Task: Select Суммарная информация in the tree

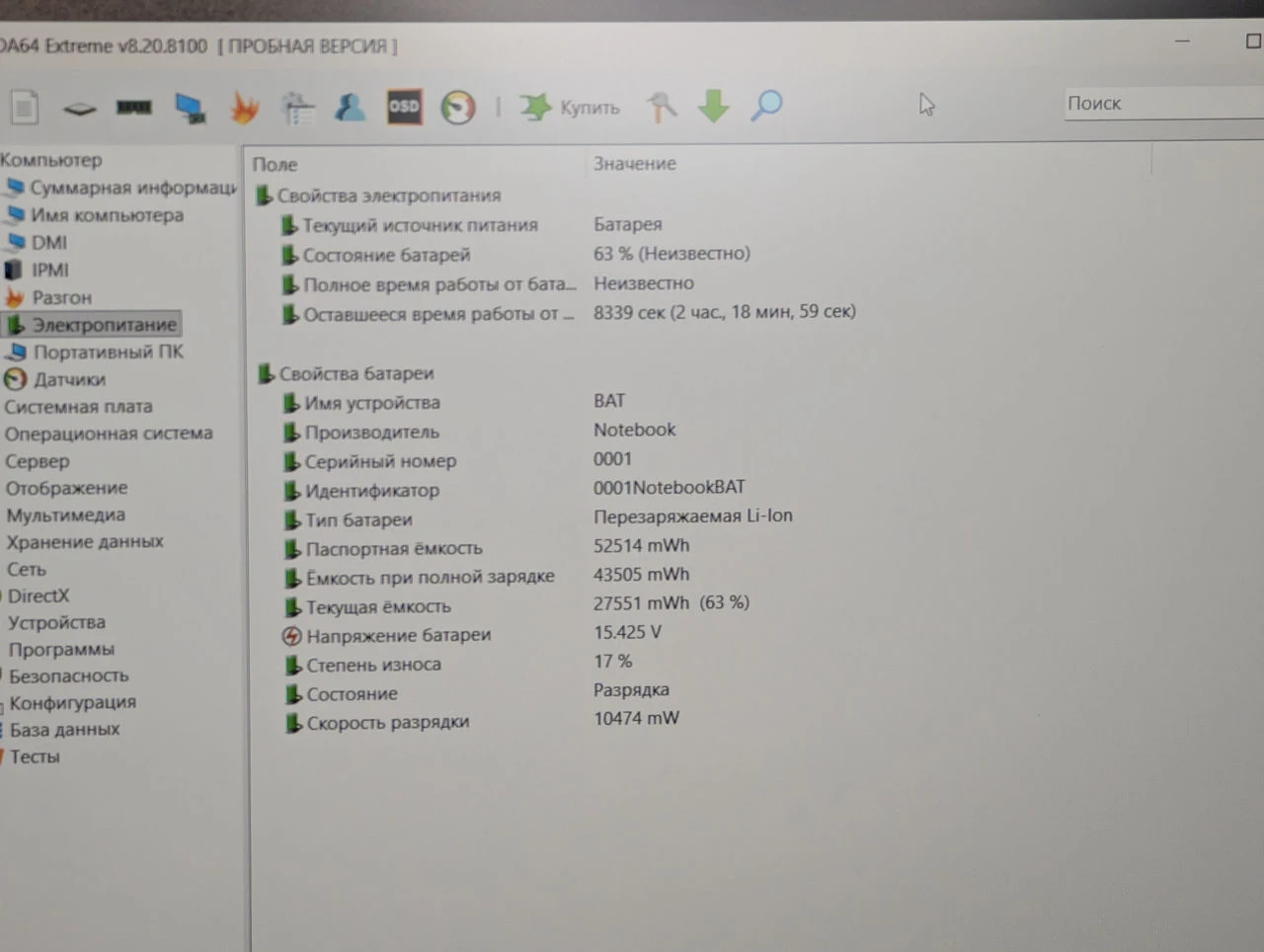Action: click(x=121, y=188)
